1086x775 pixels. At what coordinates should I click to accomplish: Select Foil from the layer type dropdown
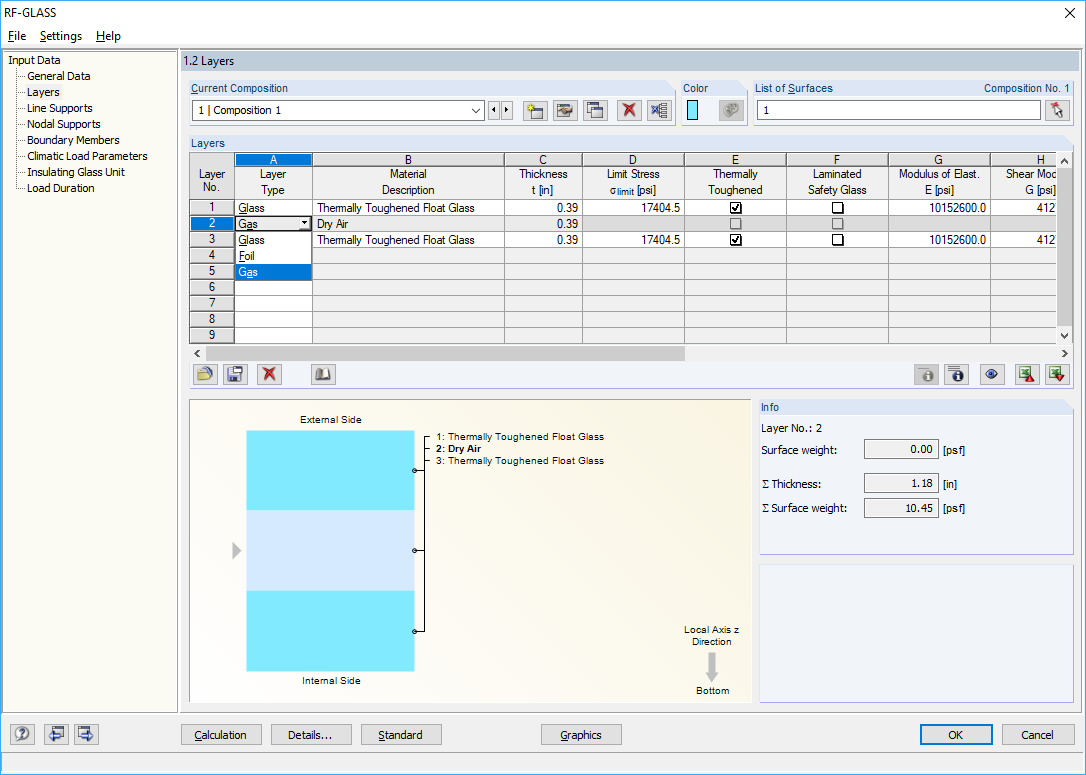click(x=248, y=255)
